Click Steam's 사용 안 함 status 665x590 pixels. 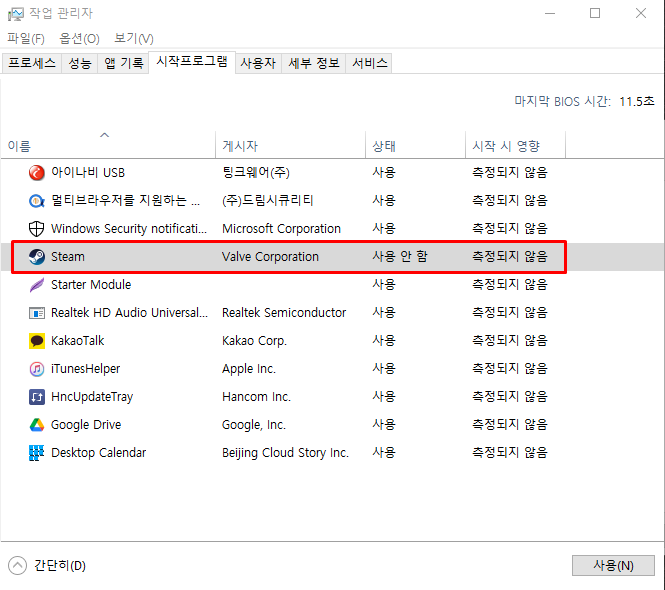[x=400, y=257]
